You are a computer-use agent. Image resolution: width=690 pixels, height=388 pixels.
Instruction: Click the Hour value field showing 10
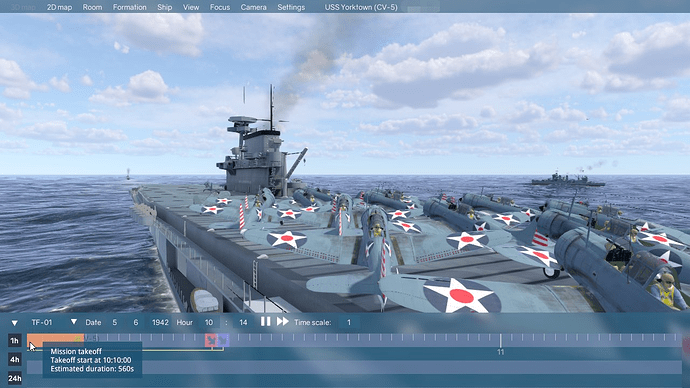click(x=209, y=322)
